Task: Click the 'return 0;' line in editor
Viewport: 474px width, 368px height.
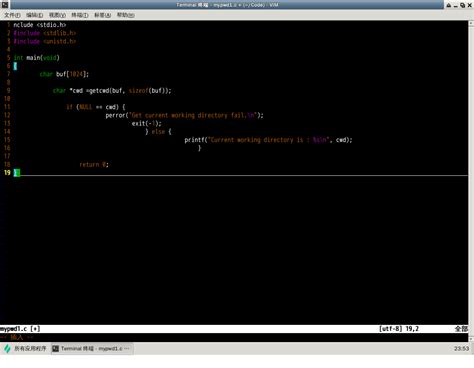Action: [94, 164]
